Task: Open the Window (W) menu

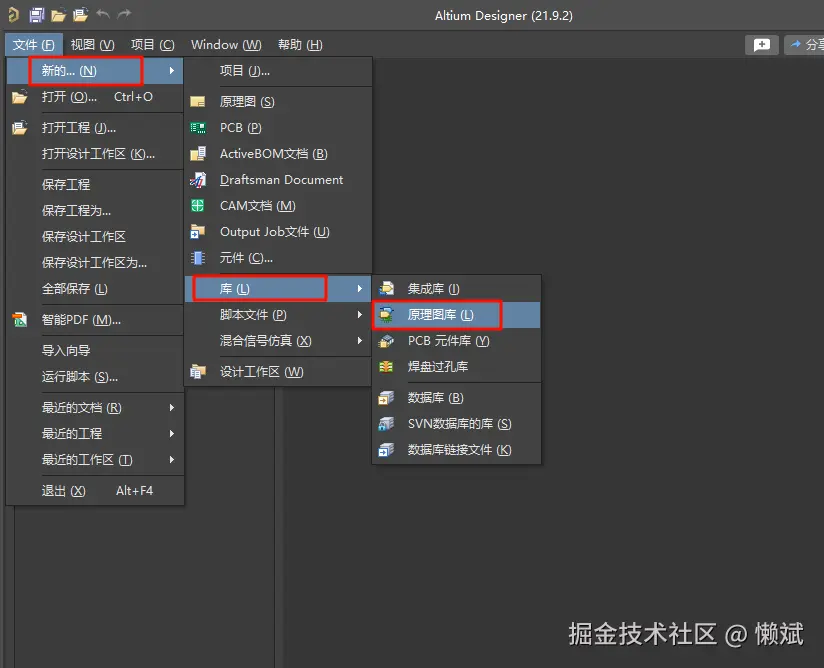Action: [x=226, y=45]
